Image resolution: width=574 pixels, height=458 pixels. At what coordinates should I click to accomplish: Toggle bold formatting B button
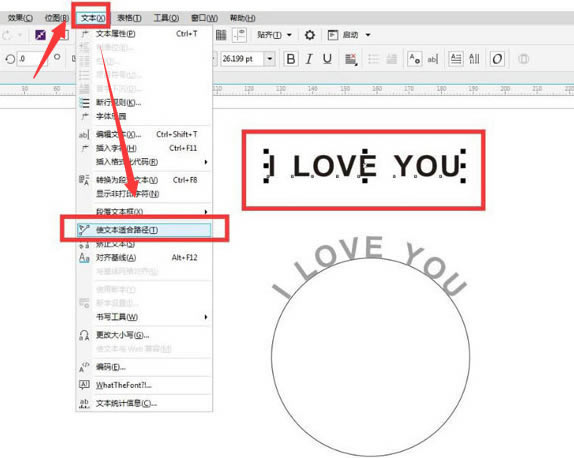[x=291, y=59]
